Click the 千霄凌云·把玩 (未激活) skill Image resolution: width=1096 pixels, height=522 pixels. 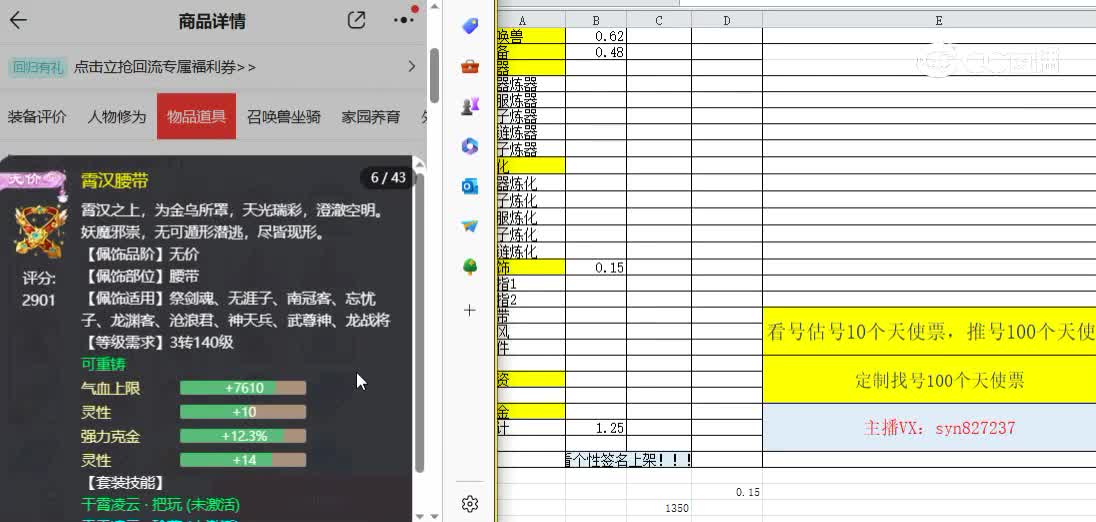(160, 504)
